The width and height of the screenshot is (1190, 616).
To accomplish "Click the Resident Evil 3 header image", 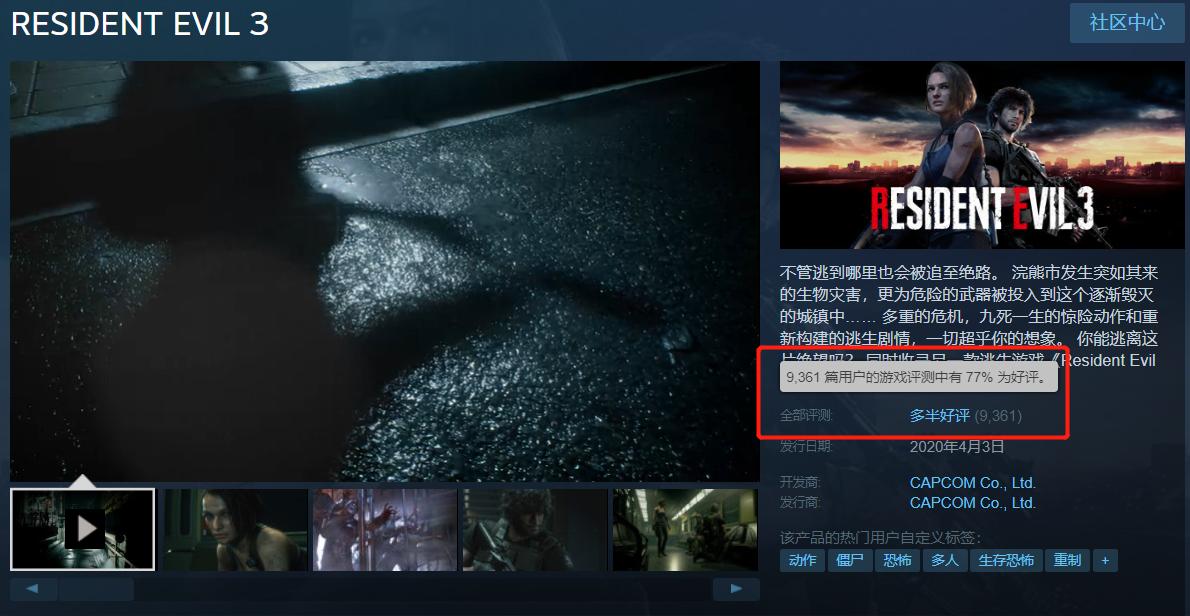I will (982, 156).
